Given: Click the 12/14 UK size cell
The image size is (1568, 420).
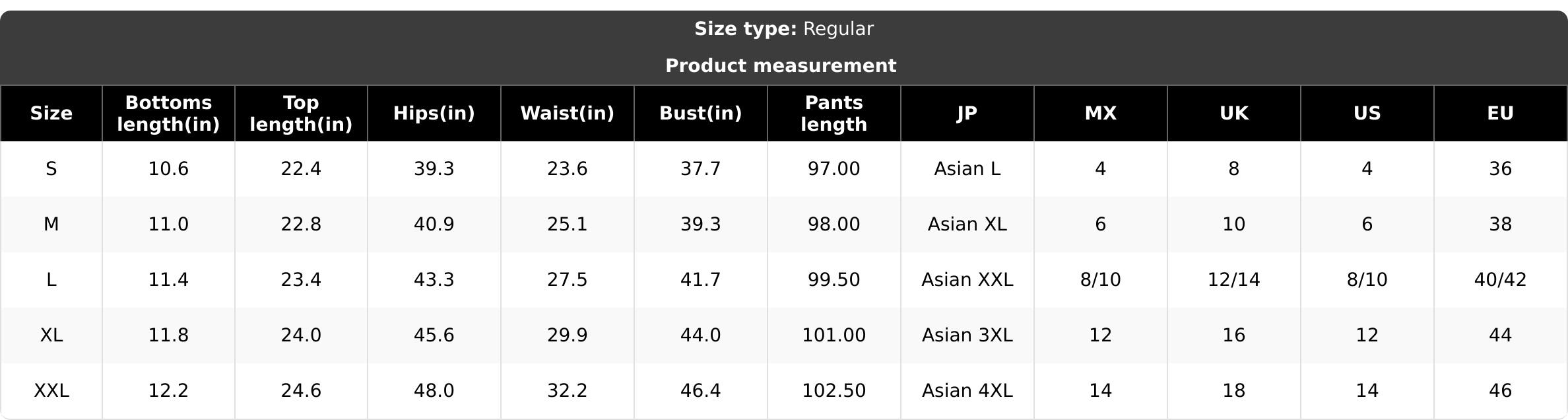Looking at the screenshot, I should (1234, 280).
